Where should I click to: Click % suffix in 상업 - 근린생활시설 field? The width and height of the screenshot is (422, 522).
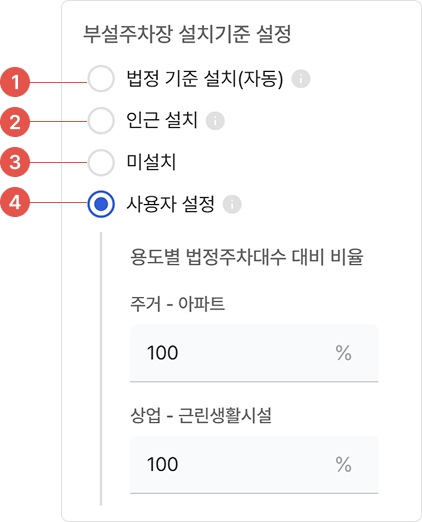[343, 464]
